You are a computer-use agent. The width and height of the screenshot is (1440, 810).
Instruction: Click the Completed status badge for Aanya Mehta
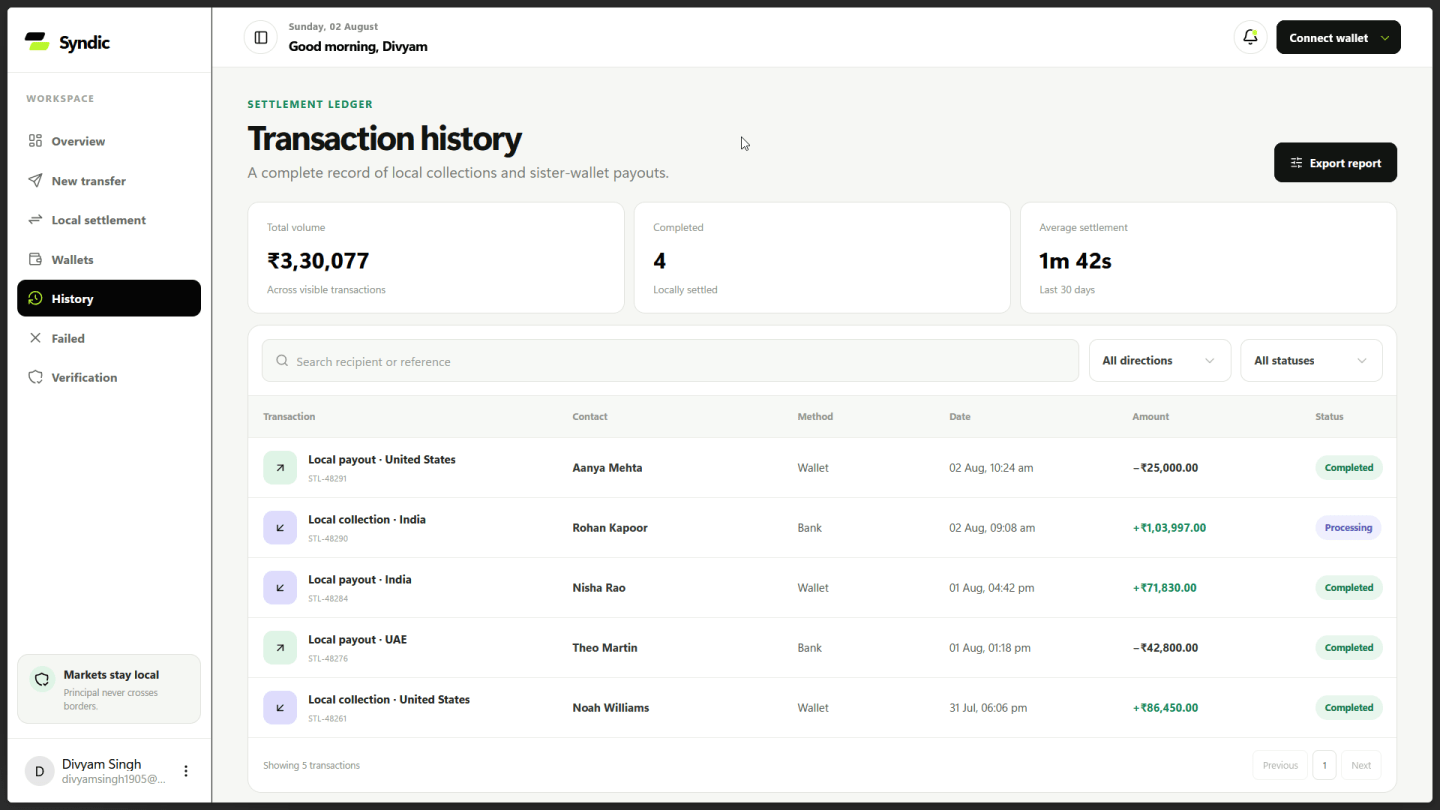[1348, 468]
